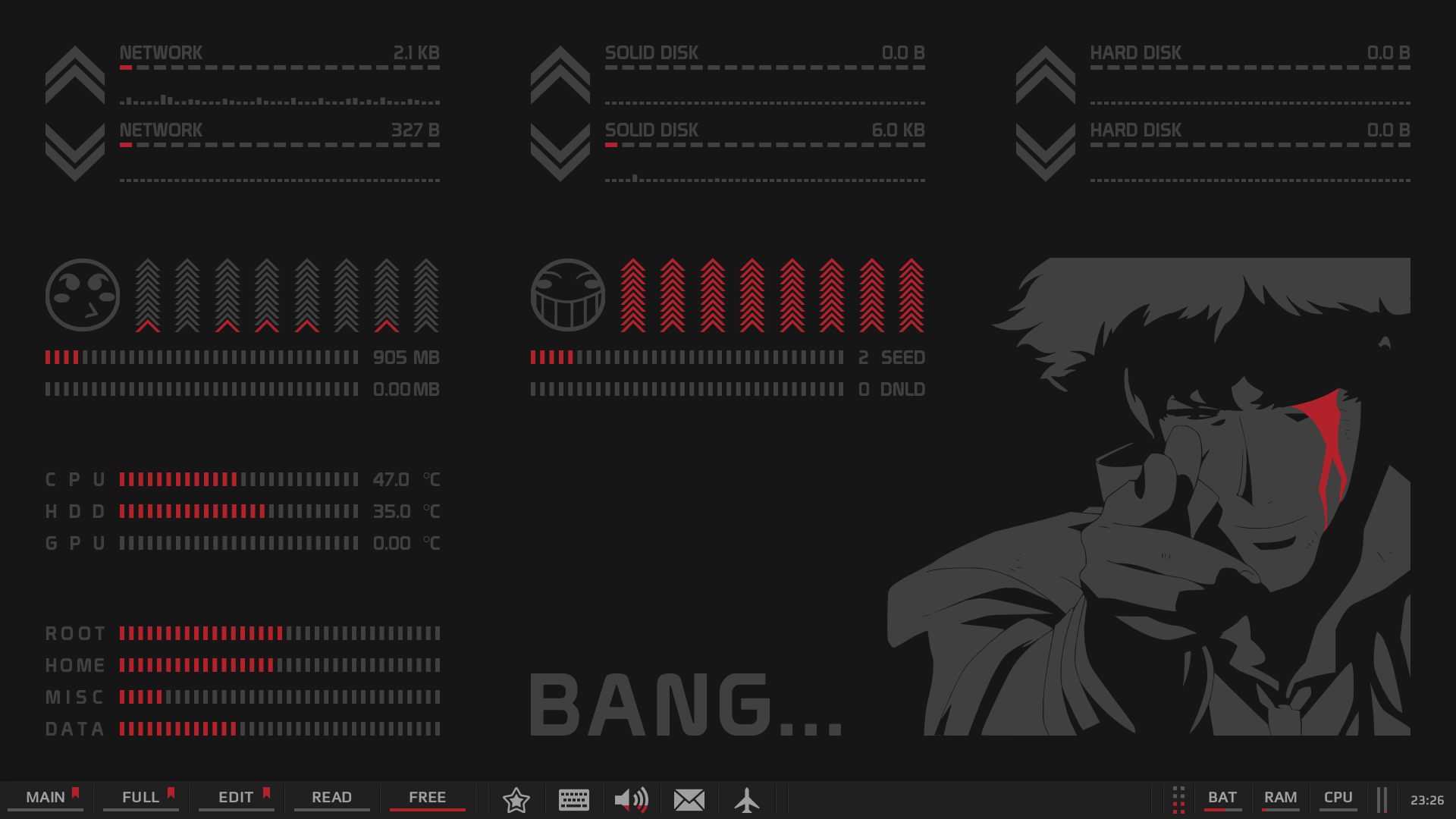
Task: Click the 0.00 °C GPU temperature reading
Action: pos(406,543)
